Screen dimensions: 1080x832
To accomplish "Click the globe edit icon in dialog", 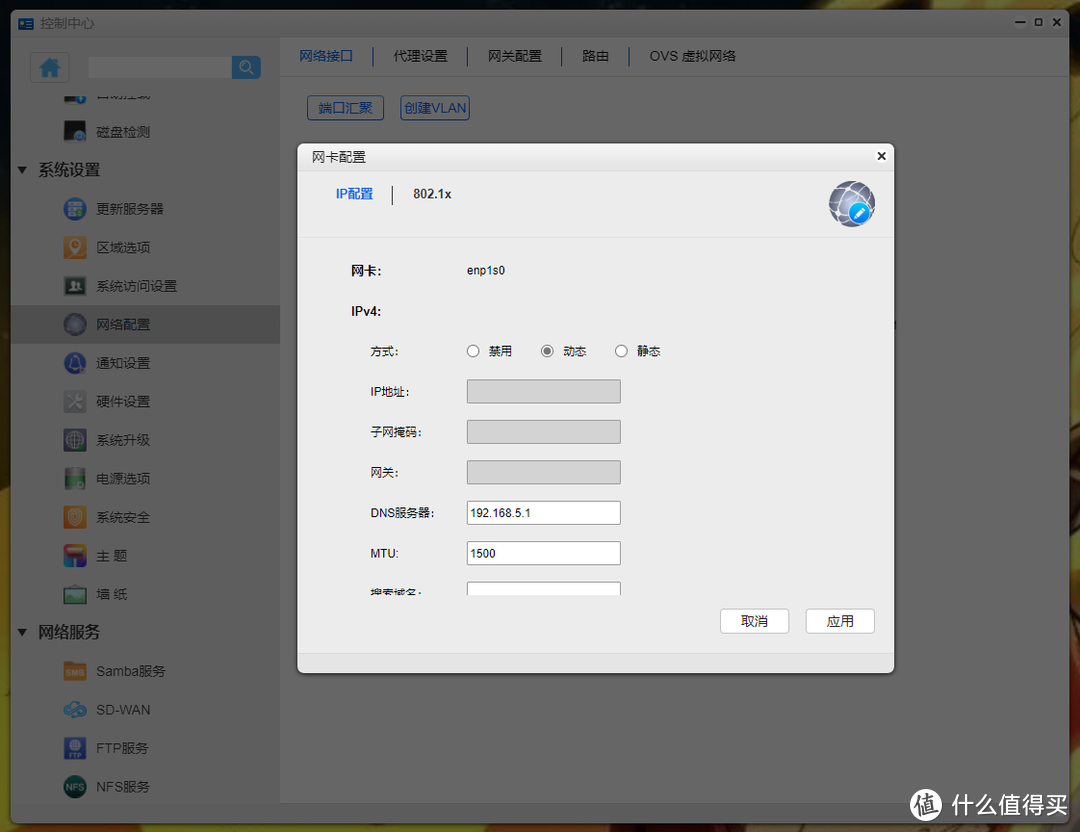I will tap(851, 203).
